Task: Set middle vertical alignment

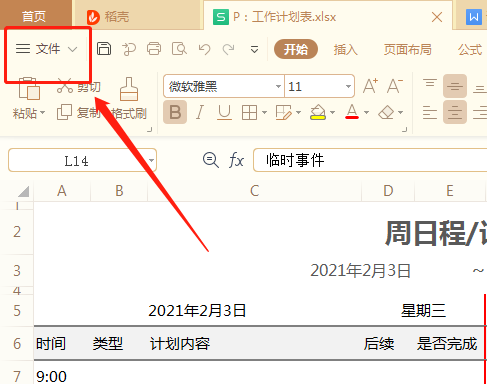Action: [x=455, y=86]
